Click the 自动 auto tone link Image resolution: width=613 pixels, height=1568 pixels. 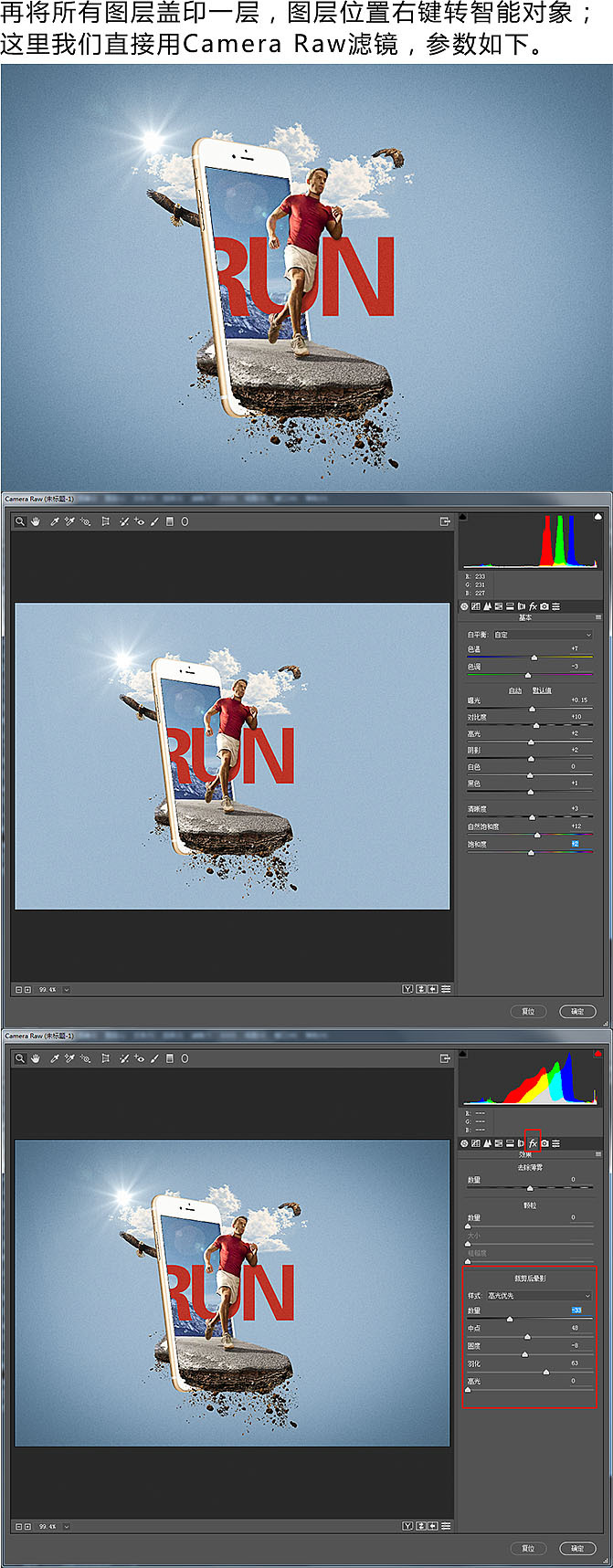(515, 690)
